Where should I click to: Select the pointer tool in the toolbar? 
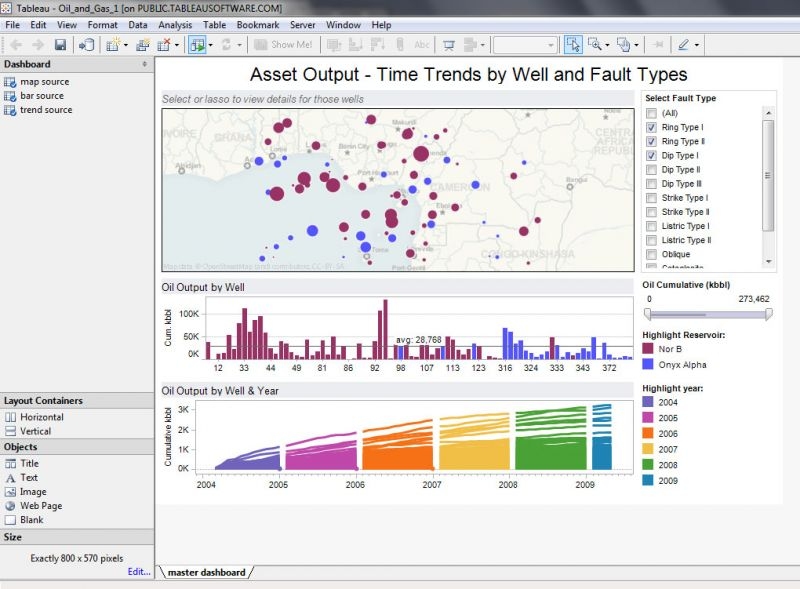point(573,45)
